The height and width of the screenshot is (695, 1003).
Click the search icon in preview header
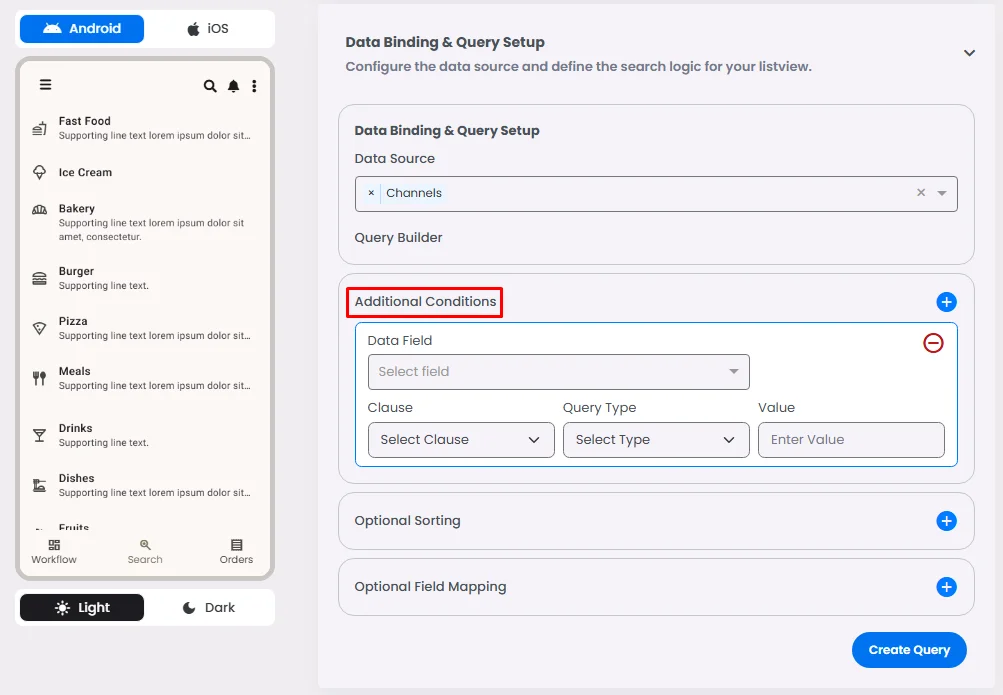pyautogui.click(x=210, y=86)
